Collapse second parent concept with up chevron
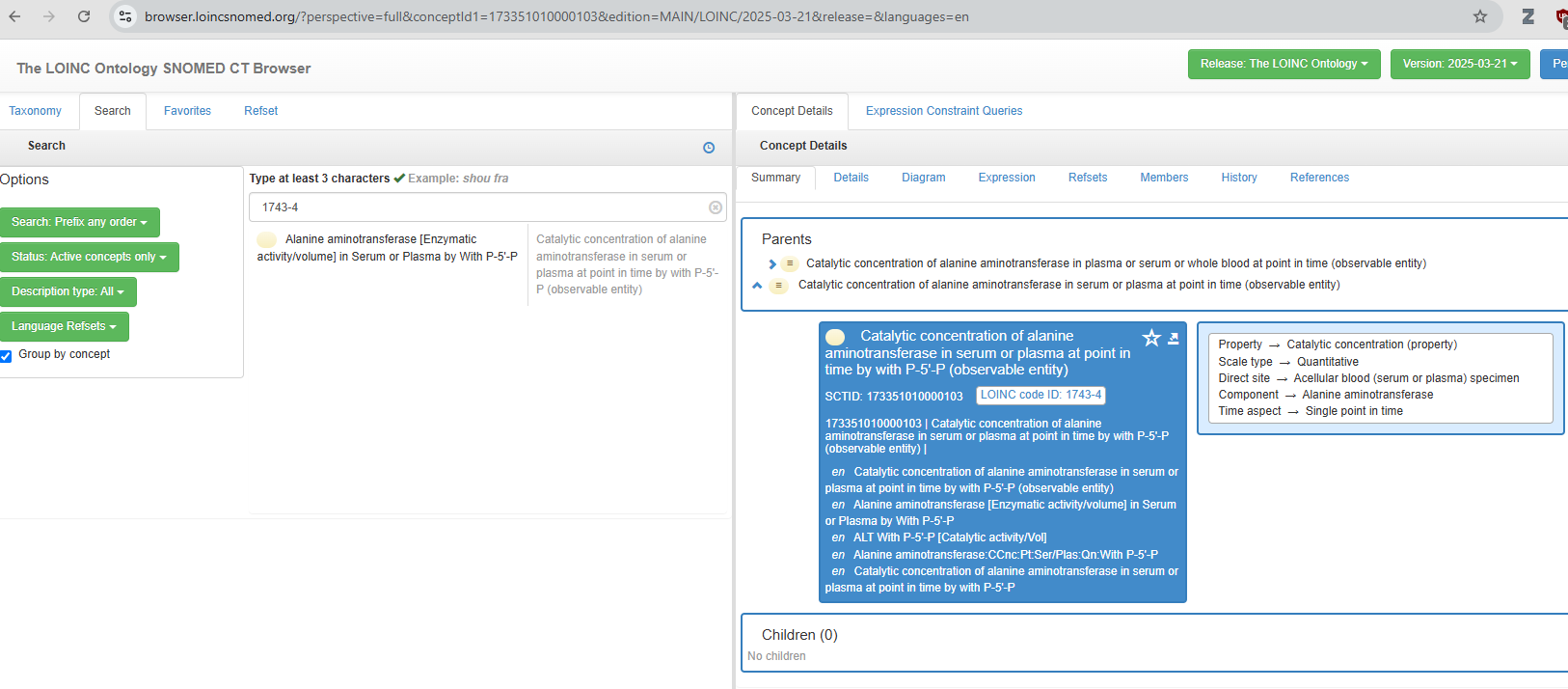 [757, 286]
